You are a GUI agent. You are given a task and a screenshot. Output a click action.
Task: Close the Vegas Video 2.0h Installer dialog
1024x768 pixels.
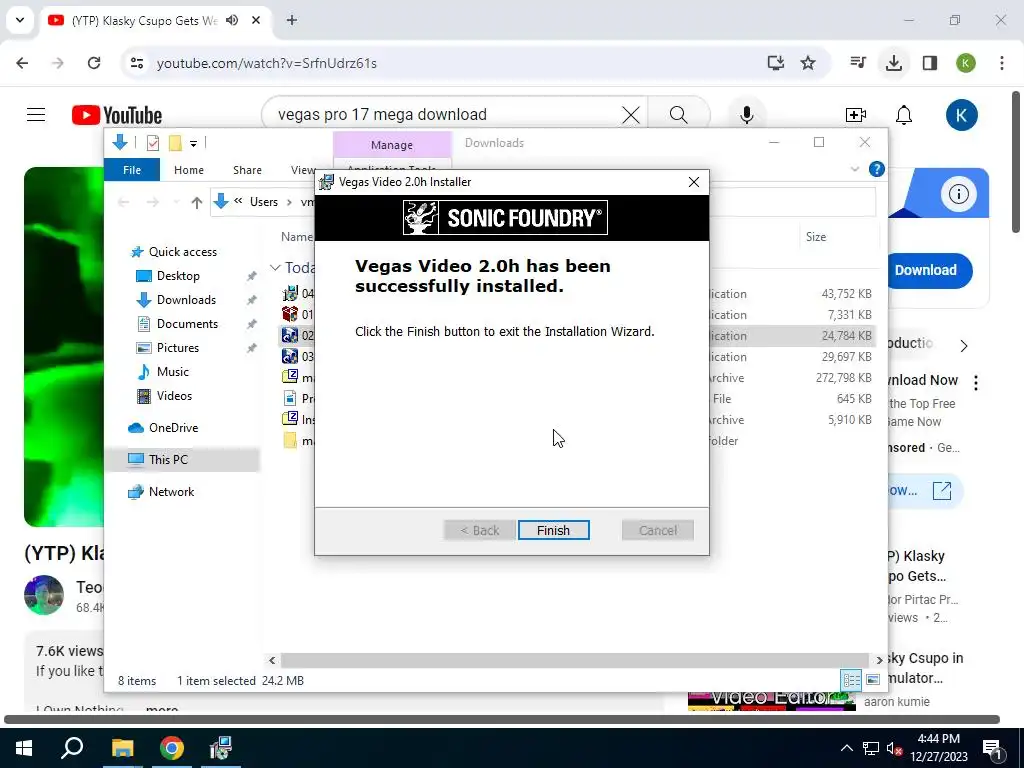coord(694,182)
